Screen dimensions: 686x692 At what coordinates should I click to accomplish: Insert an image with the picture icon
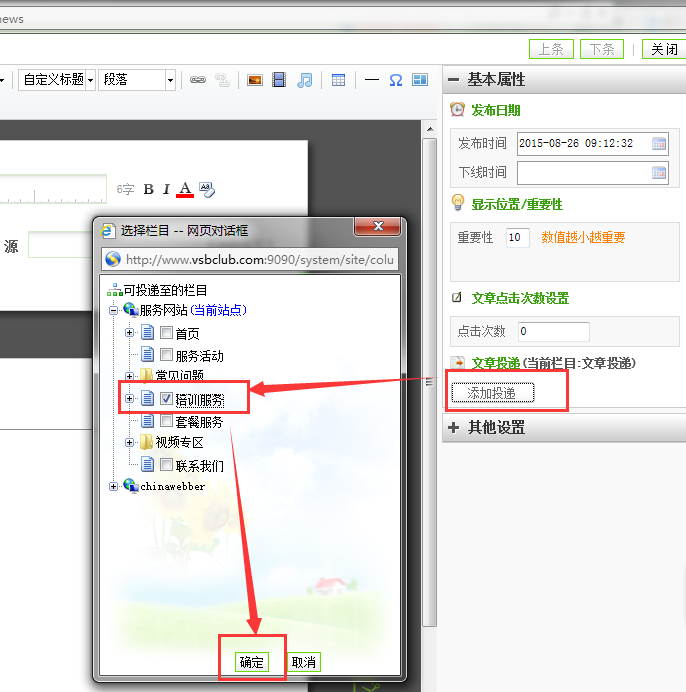tap(255, 80)
